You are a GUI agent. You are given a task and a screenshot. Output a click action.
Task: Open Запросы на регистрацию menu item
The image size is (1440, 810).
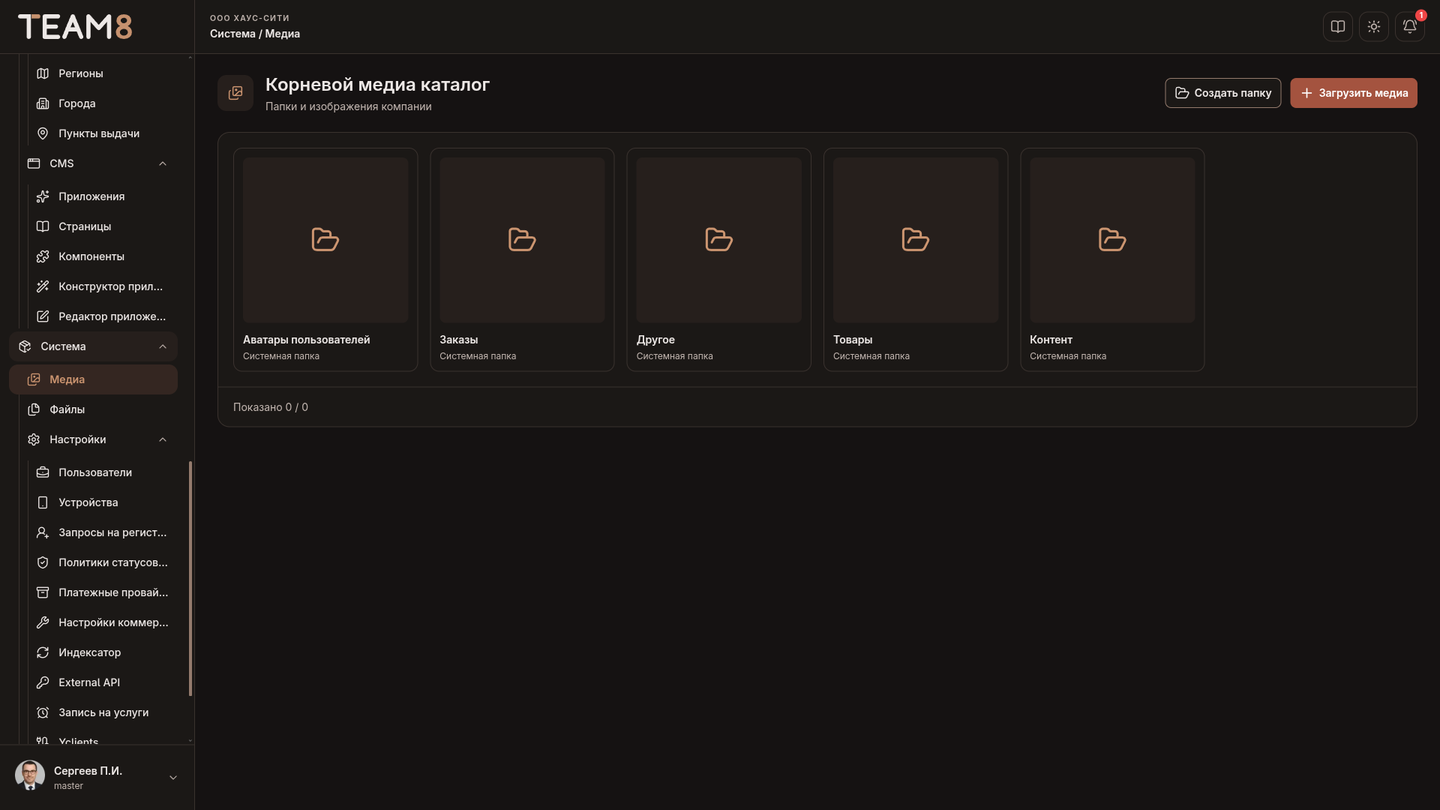click(x=103, y=532)
